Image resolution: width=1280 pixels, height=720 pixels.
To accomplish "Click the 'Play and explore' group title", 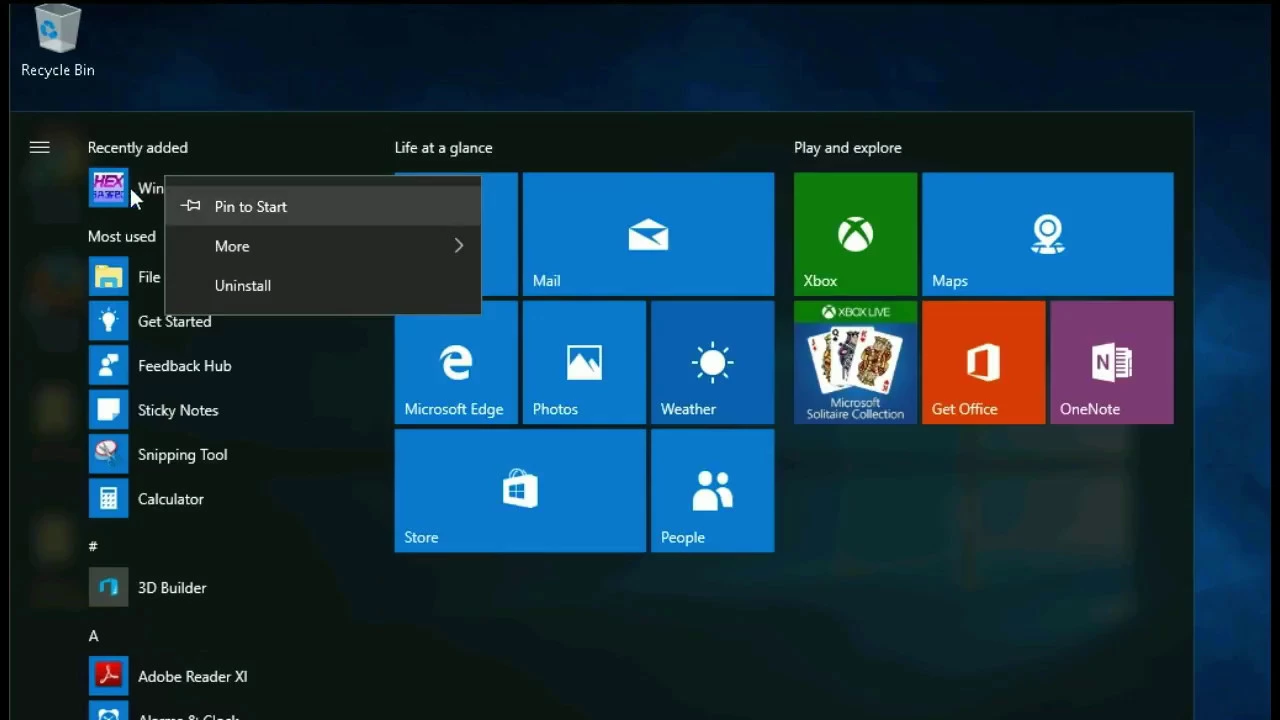I will point(847,147).
